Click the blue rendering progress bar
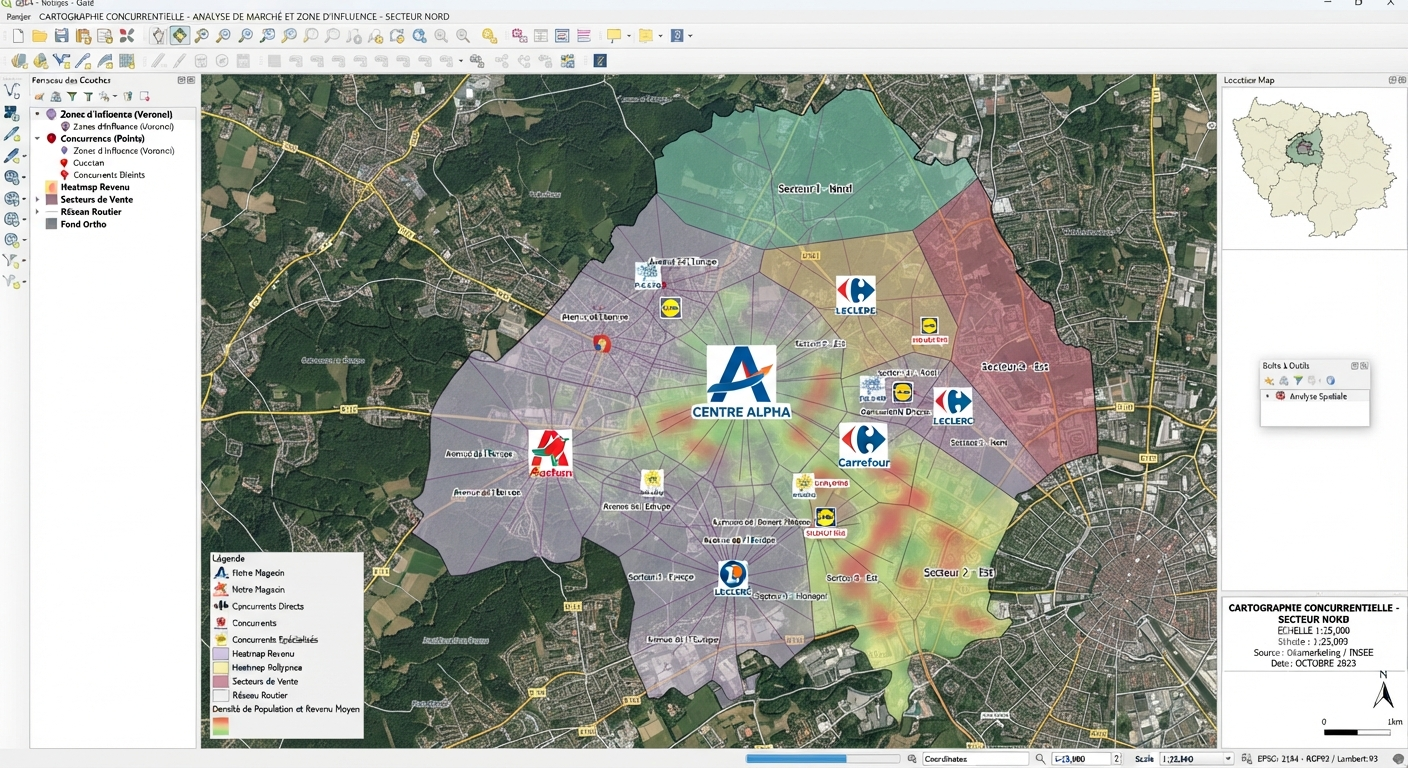The height and width of the screenshot is (768, 1408). click(823, 759)
